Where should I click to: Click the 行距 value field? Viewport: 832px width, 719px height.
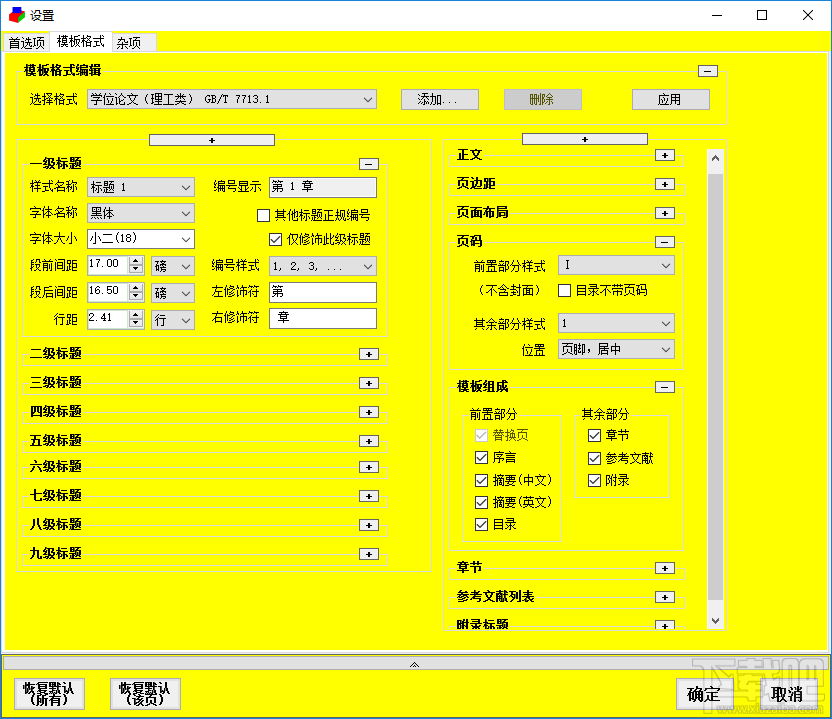108,318
